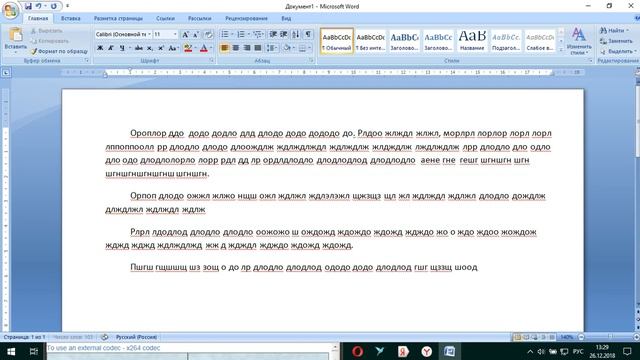Set align text left
The height and width of the screenshot is (360, 640).
224,48
